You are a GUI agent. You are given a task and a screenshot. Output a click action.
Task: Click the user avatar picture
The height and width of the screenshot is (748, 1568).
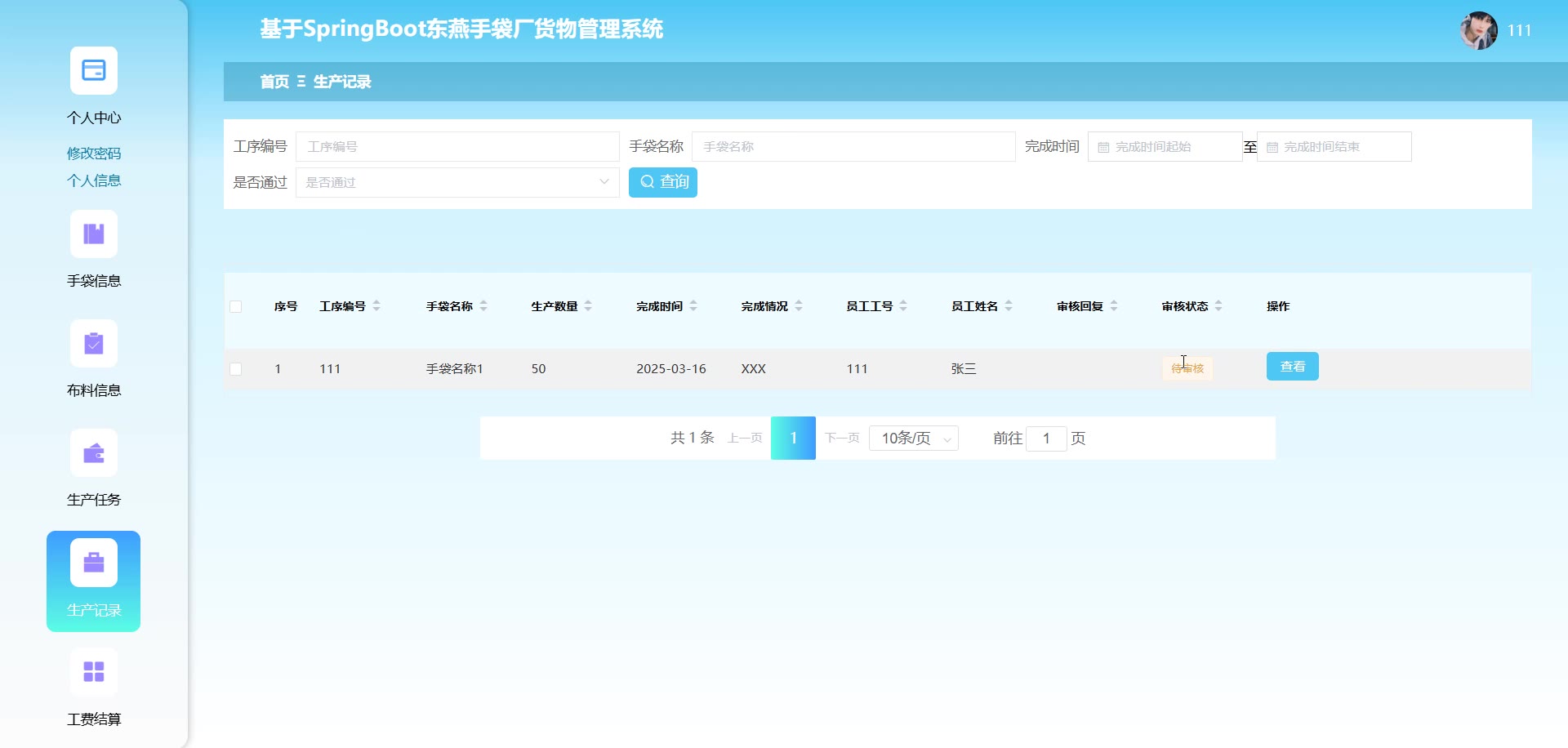tap(1477, 31)
